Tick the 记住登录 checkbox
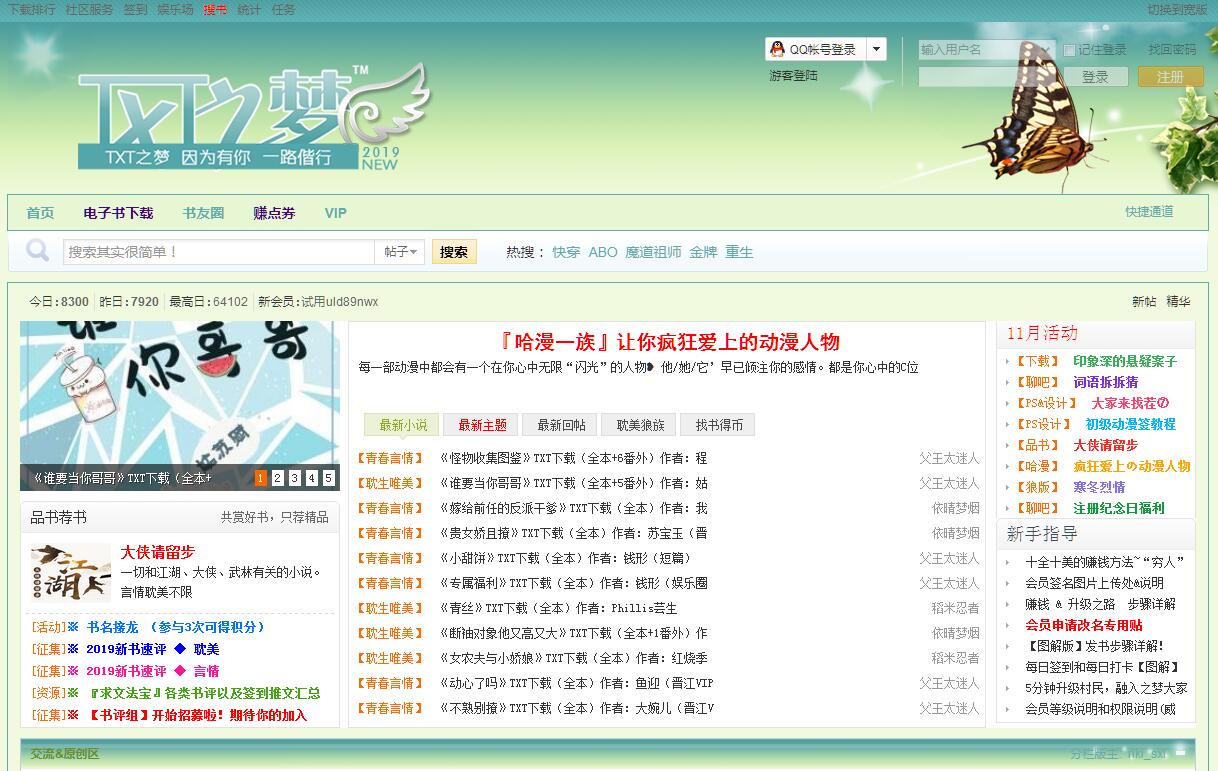 [x=1069, y=50]
